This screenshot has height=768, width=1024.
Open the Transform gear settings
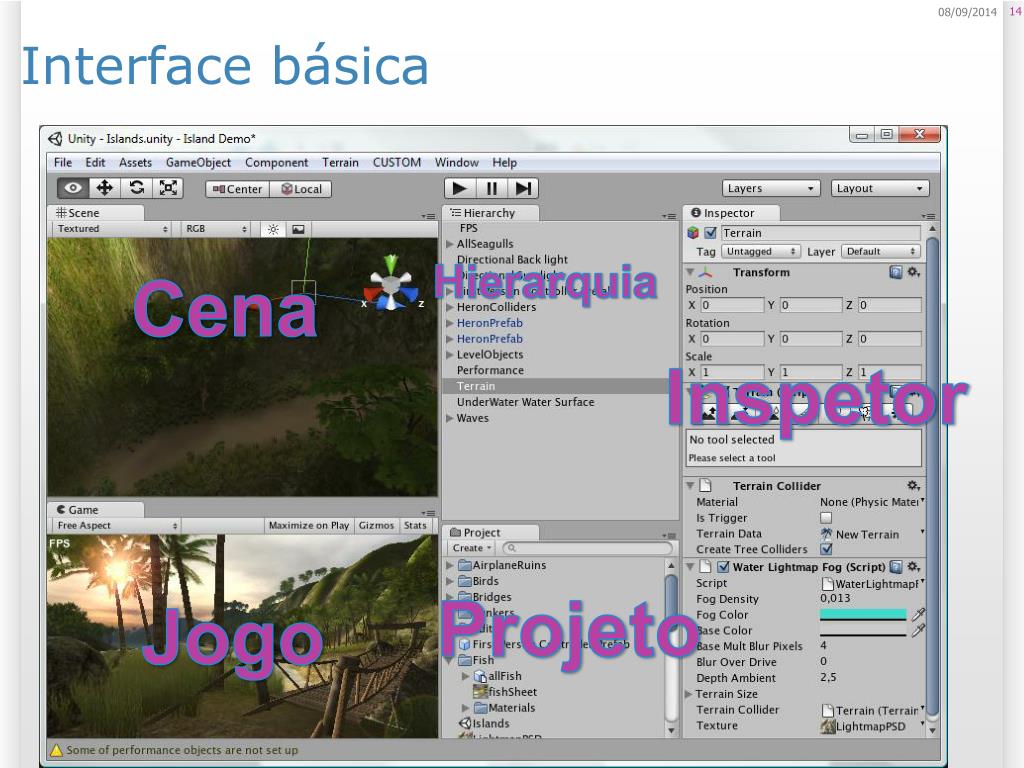pyautogui.click(x=914, y=272)
